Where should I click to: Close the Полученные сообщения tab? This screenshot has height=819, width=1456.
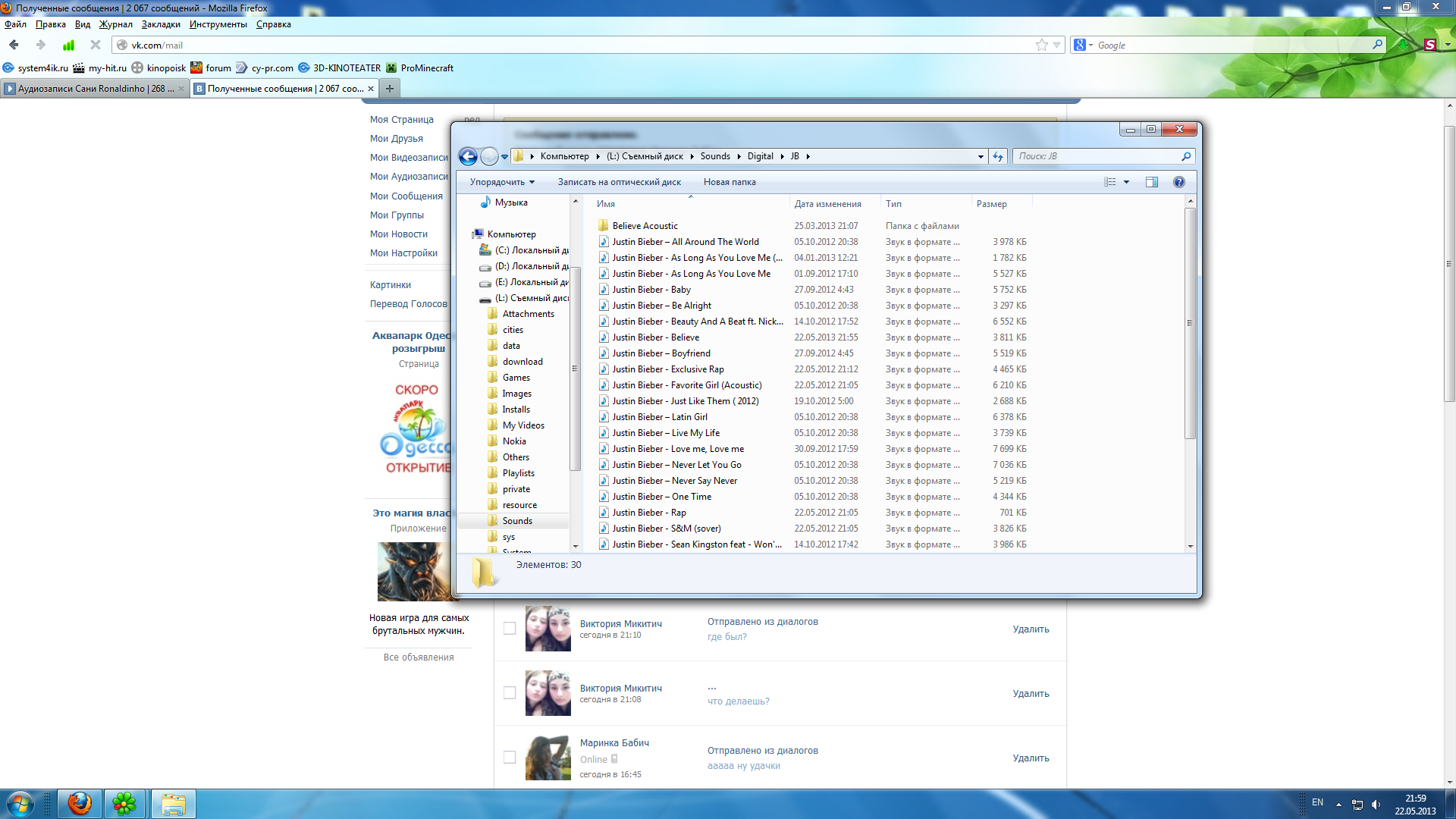pos(371,89)
